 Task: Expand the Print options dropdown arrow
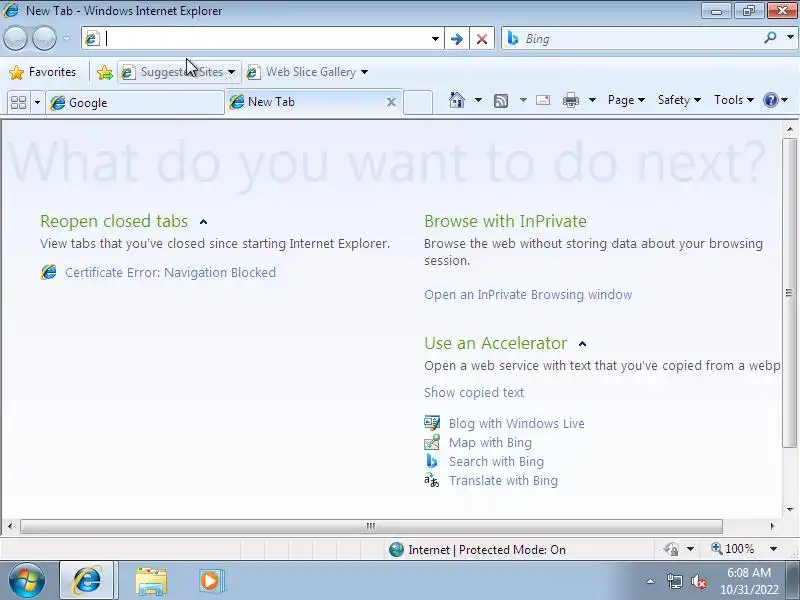pos(592,100)
